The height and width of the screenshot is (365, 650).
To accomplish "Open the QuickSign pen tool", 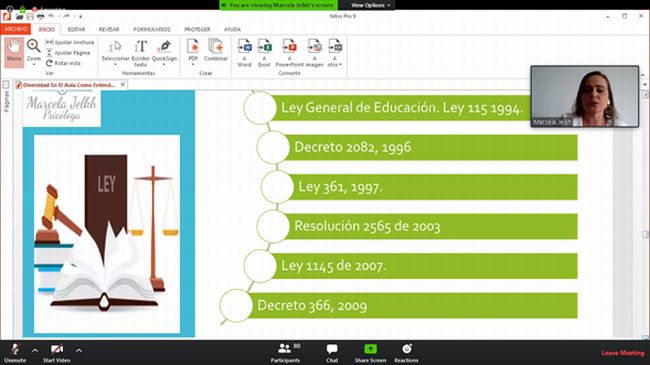I will click(x=165, y=52).
